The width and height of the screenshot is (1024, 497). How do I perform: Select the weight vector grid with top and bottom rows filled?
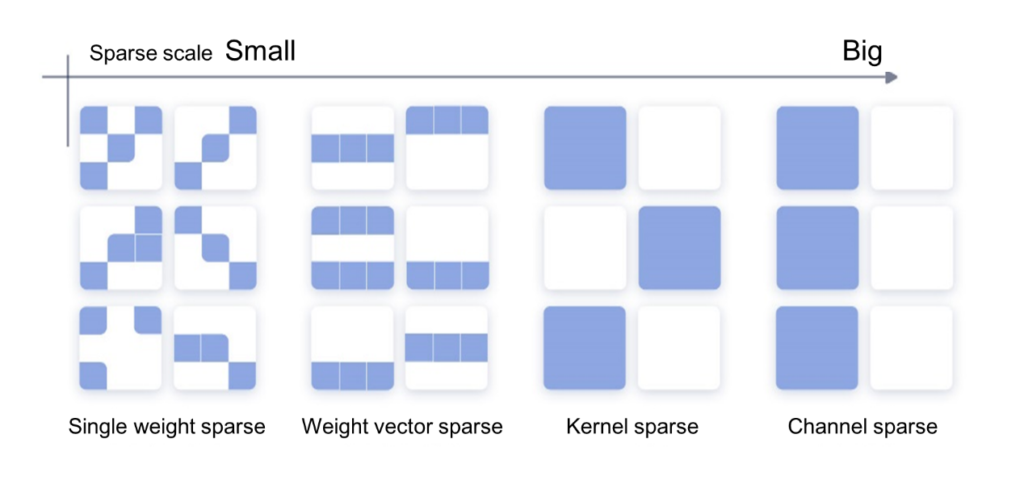[353, 248]
